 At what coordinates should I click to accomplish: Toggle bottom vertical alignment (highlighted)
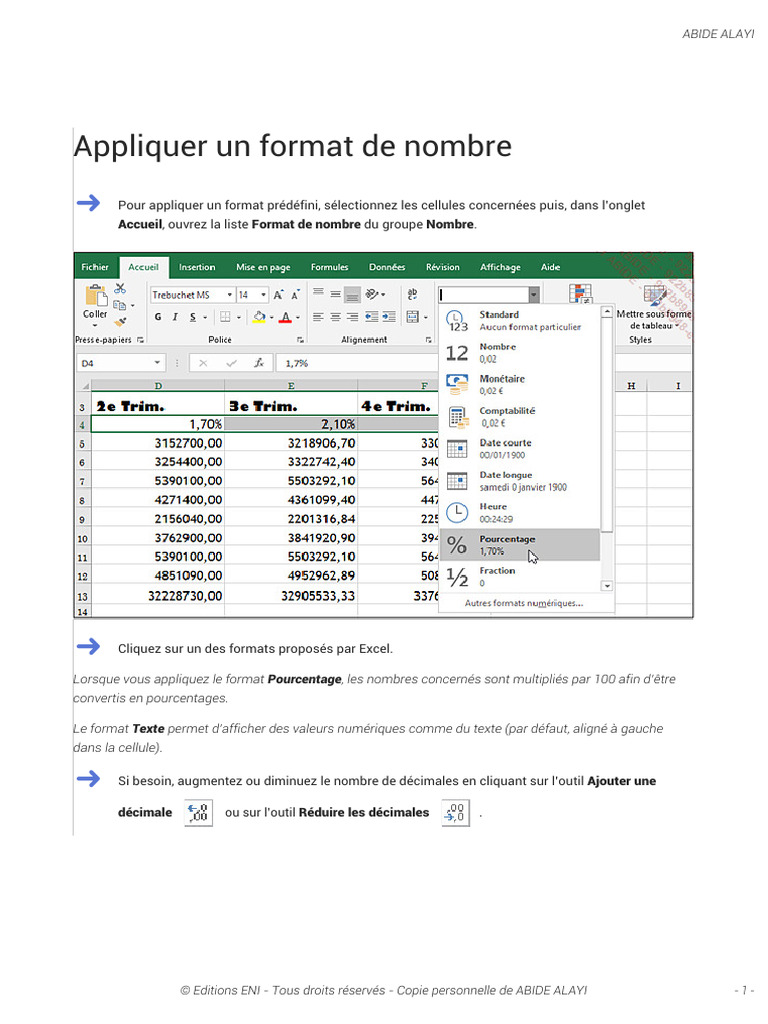[352, 295]
